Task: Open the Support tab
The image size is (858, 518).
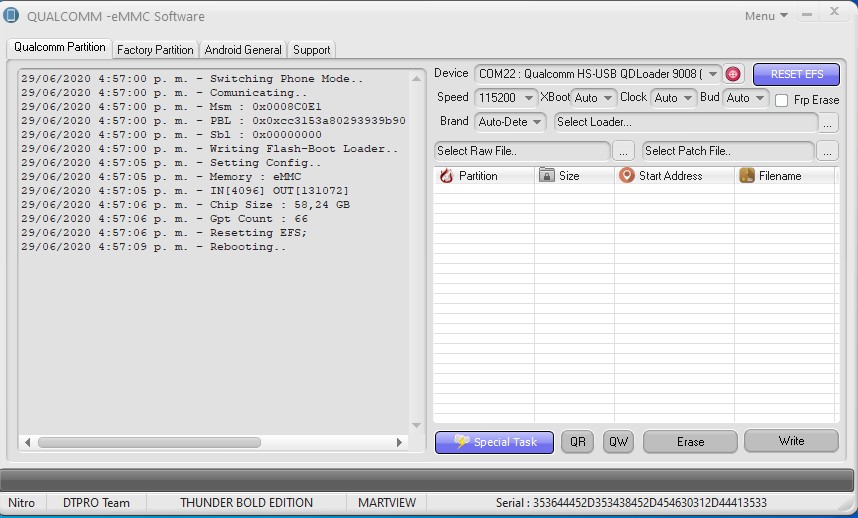Action: [311, 50]
